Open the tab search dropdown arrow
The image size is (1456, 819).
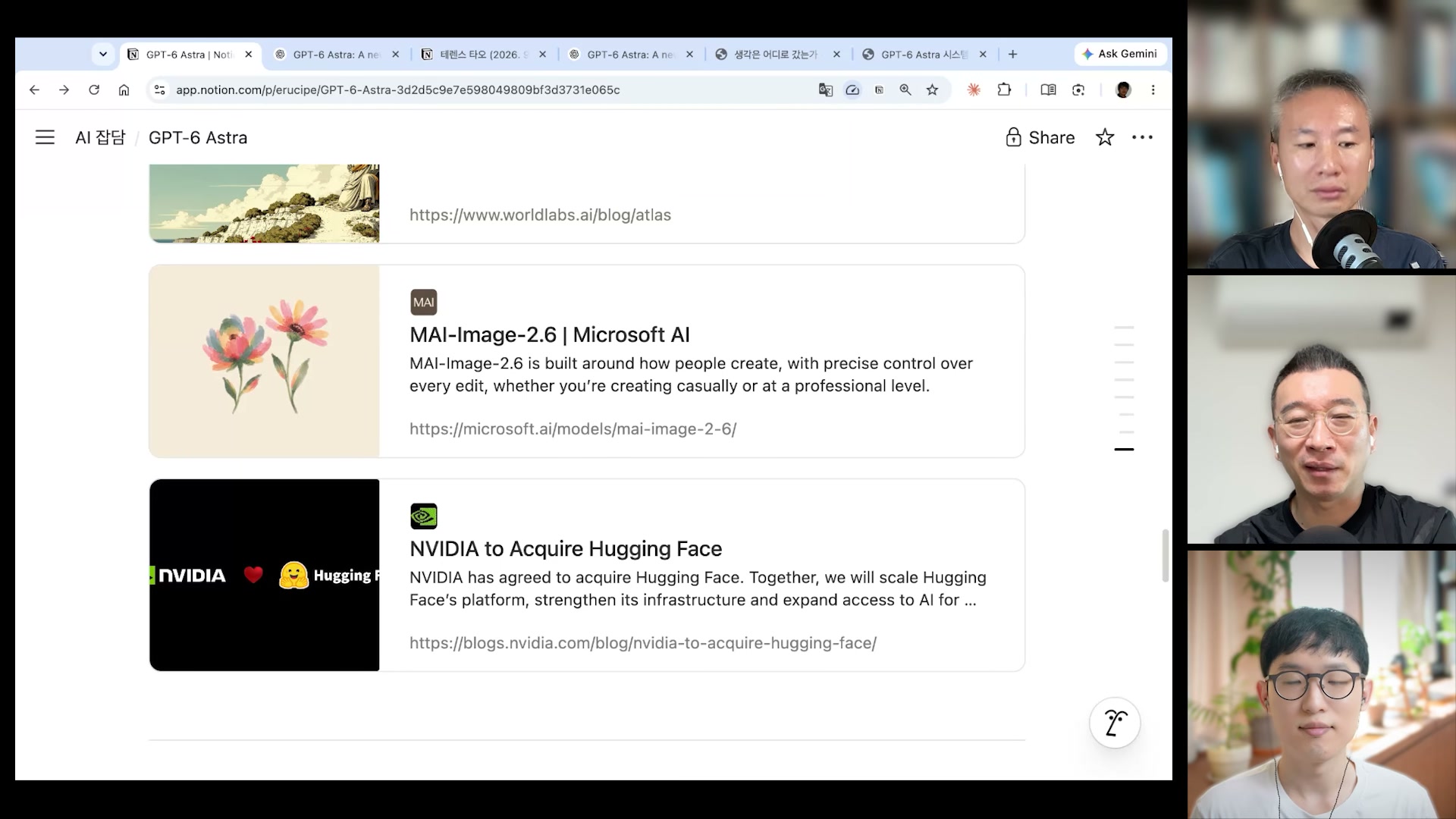(x=103, y=55)
